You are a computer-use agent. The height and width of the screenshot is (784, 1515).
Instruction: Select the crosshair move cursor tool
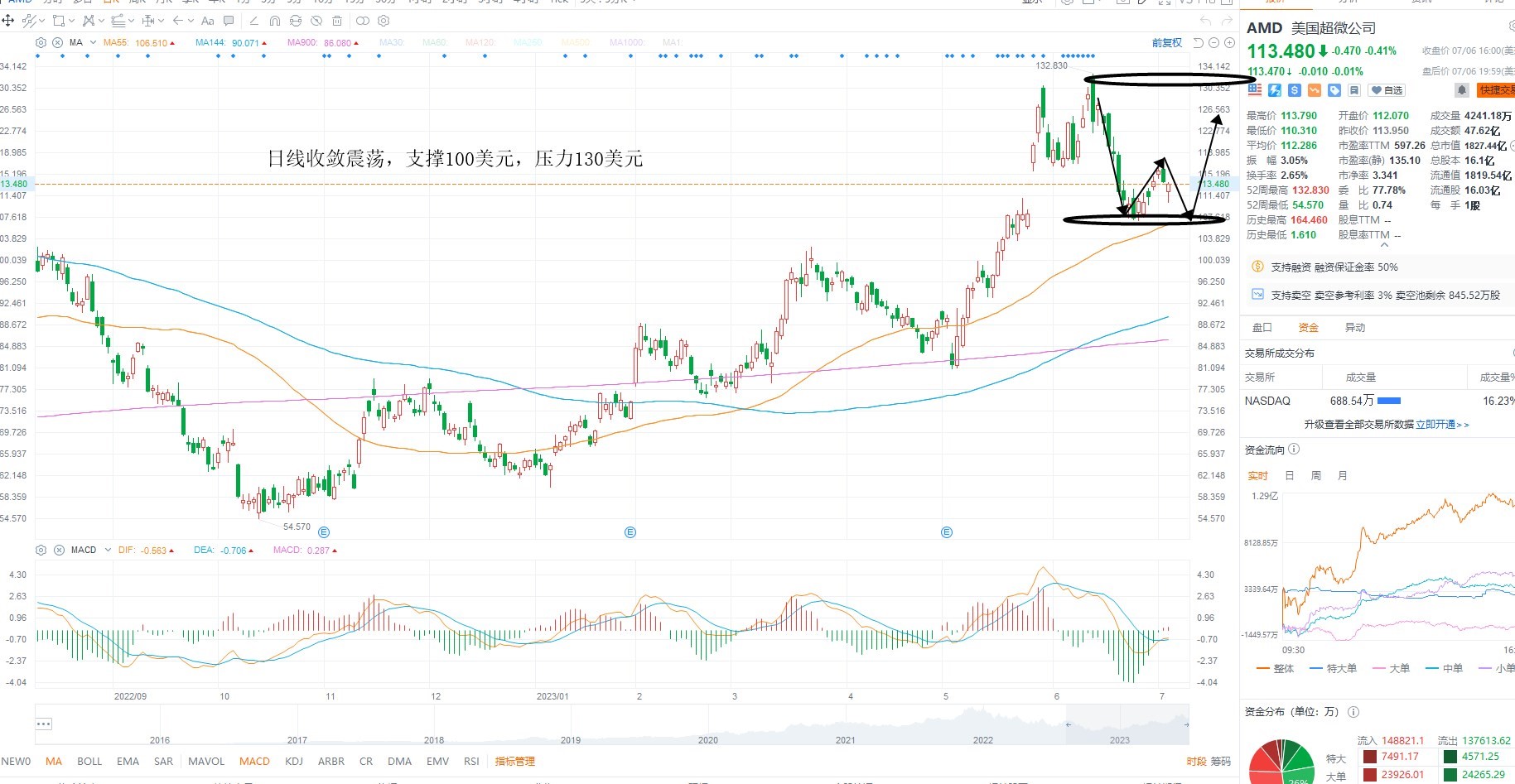click(x=8, y=21)
